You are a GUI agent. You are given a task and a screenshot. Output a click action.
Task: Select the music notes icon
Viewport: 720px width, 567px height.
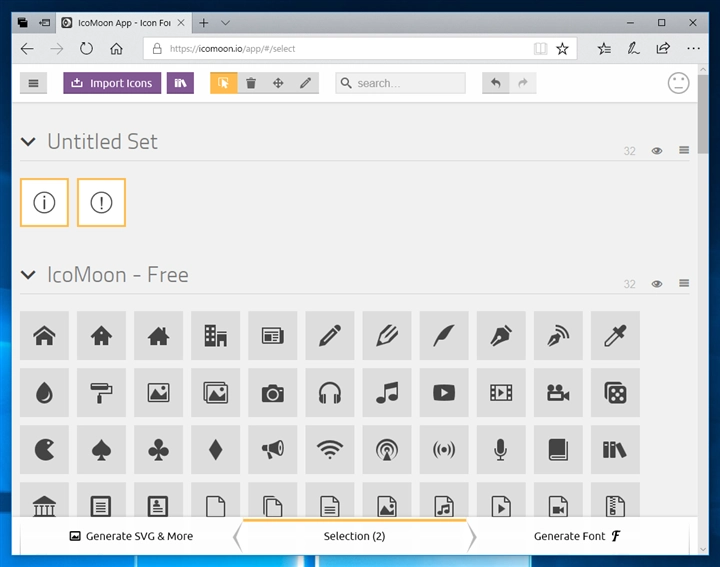387,393
